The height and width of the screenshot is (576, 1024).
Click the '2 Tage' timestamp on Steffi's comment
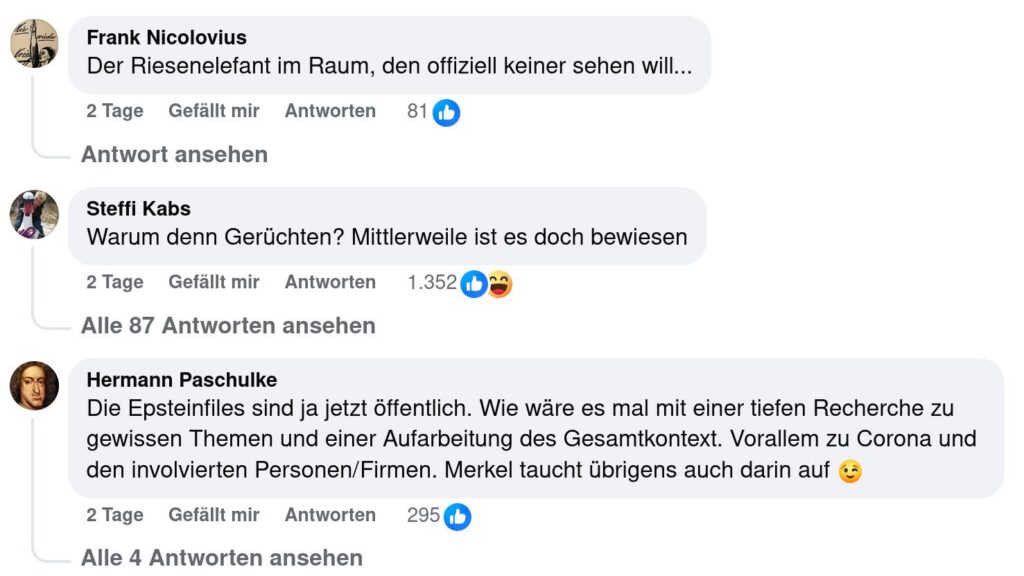[x=115, y=282]
